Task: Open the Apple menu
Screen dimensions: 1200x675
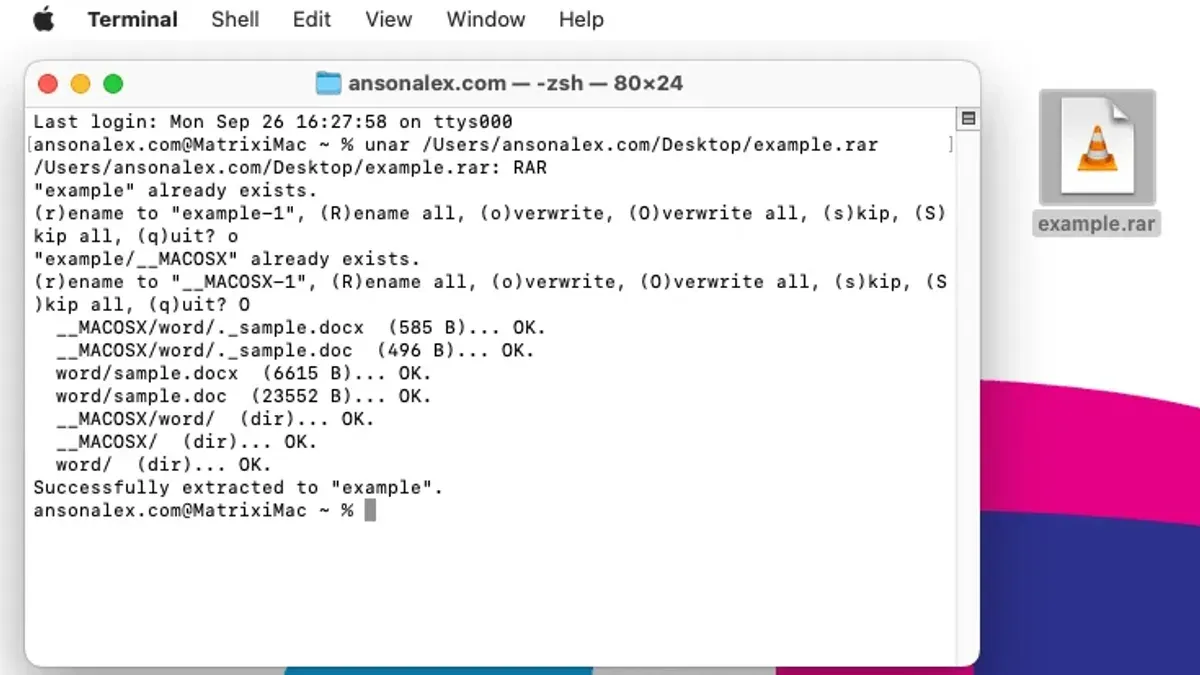Action: pos(43,19)
